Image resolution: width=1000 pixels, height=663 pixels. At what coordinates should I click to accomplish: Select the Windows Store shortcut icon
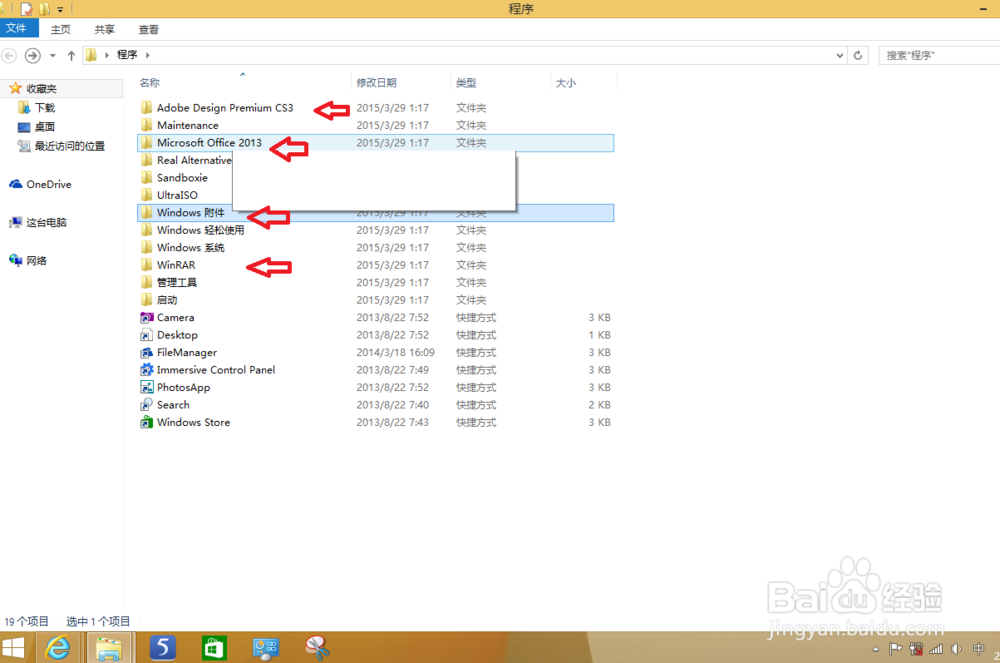[147, 422]
